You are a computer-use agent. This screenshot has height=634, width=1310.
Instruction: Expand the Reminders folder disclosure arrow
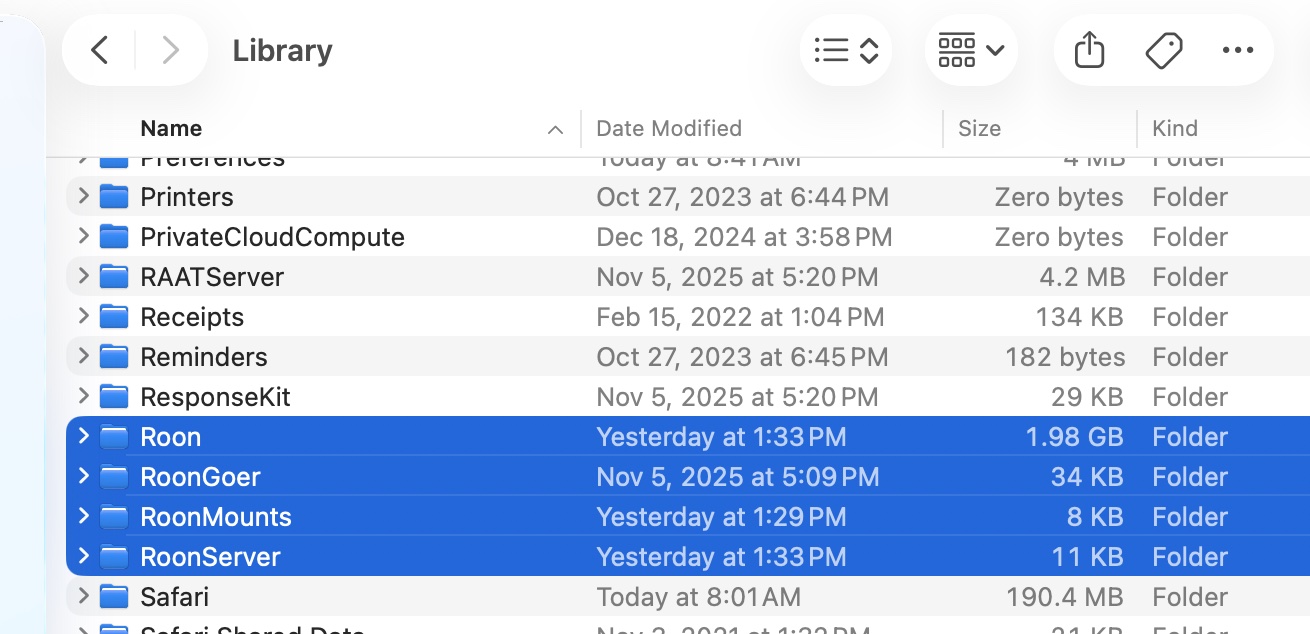coord(83,356)
